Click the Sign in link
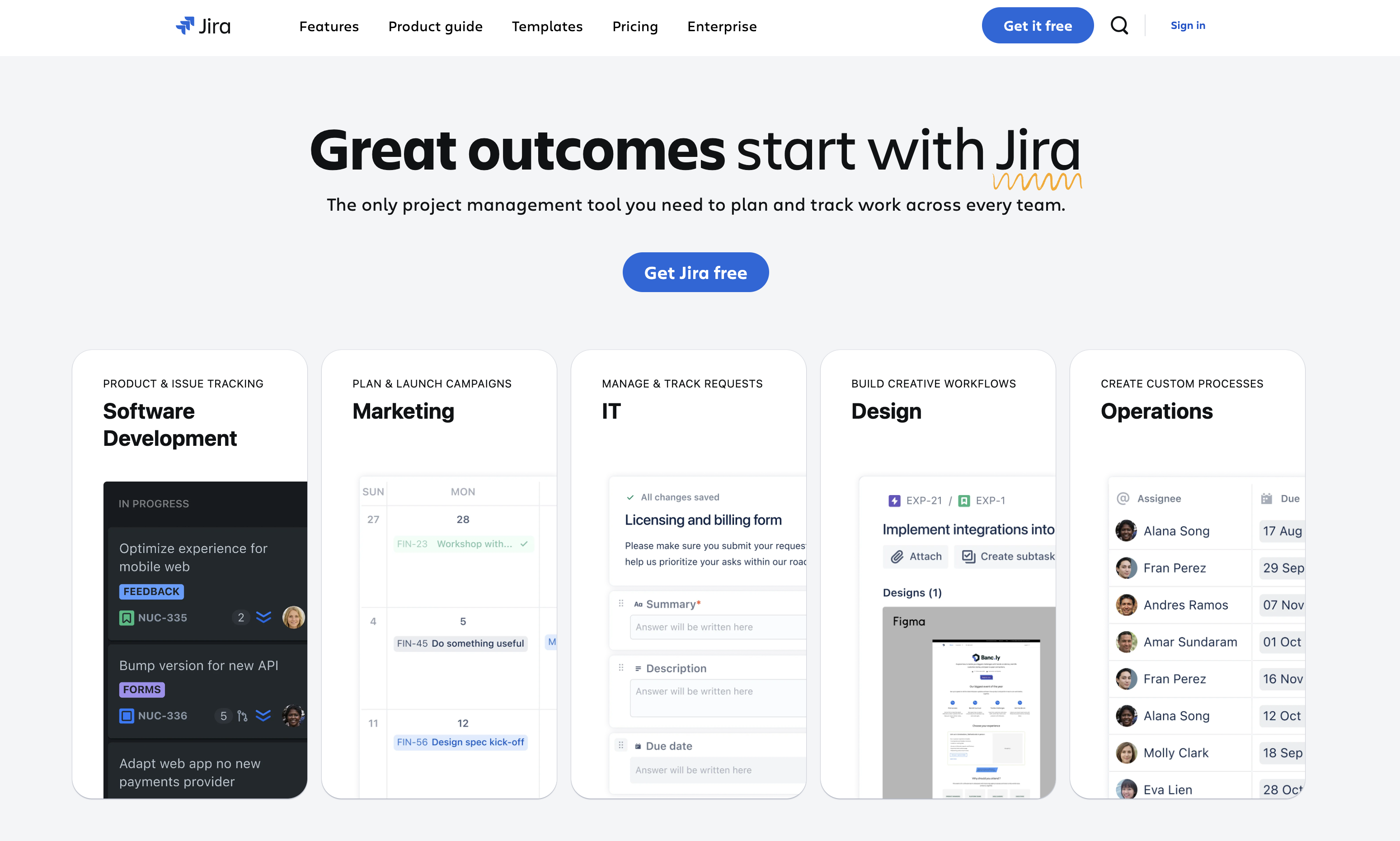 coord(1188,25)
